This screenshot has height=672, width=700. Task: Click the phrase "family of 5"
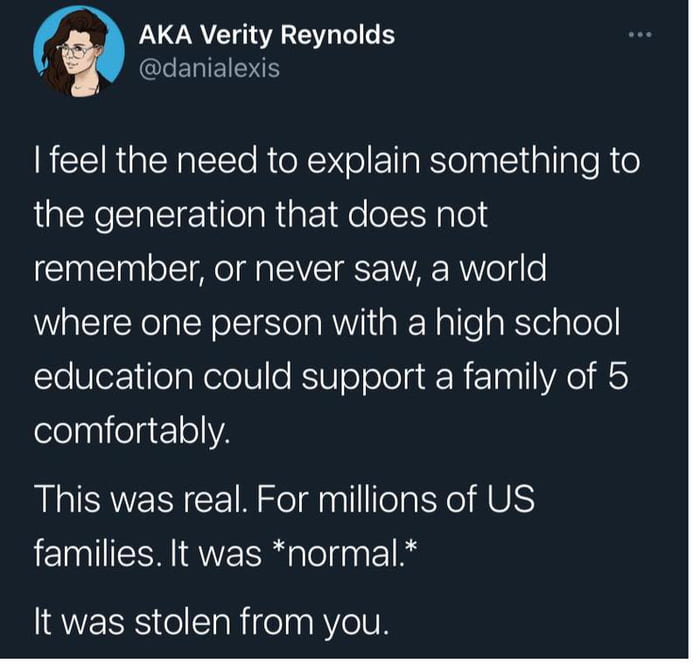click(546, 376)
